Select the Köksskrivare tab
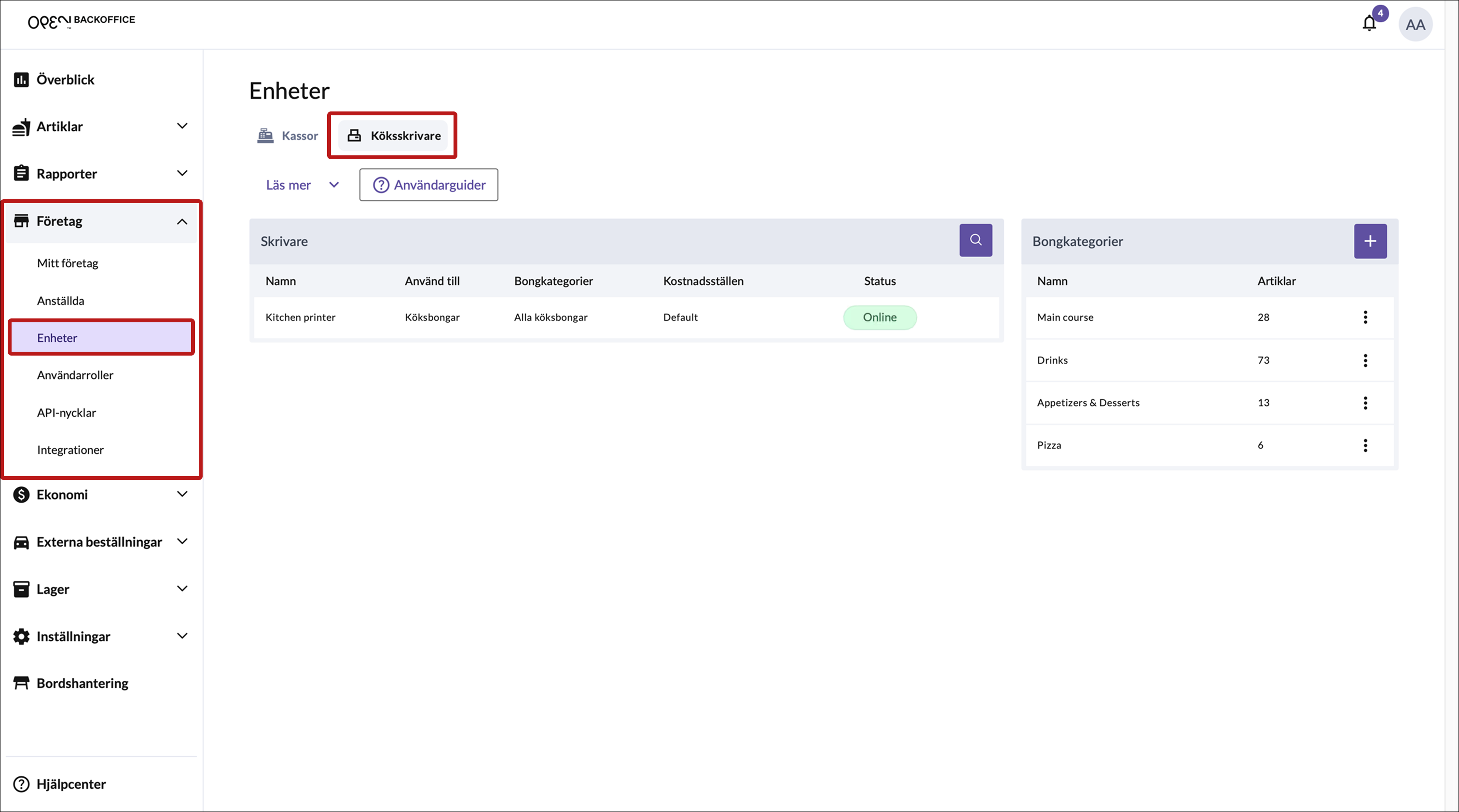1459x812 pixels. coord(394,135)
